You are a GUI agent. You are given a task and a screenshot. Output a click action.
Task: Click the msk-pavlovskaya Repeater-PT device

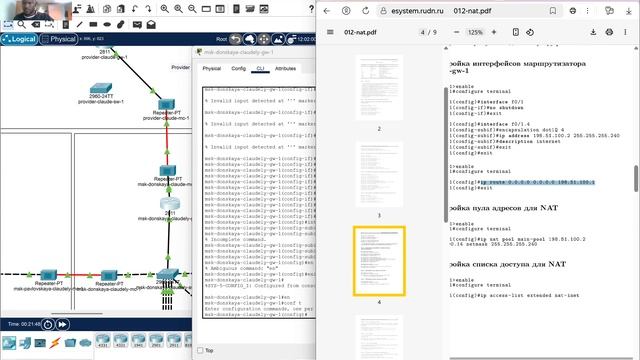(48, 275)
